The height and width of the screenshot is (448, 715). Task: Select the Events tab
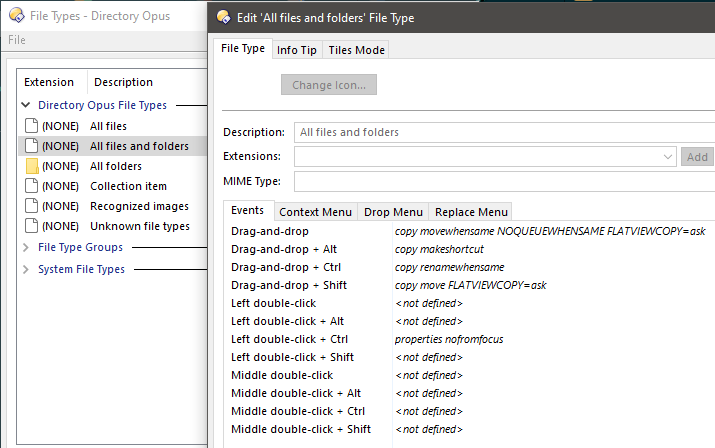pyautogui.click(x=248, y=210)
